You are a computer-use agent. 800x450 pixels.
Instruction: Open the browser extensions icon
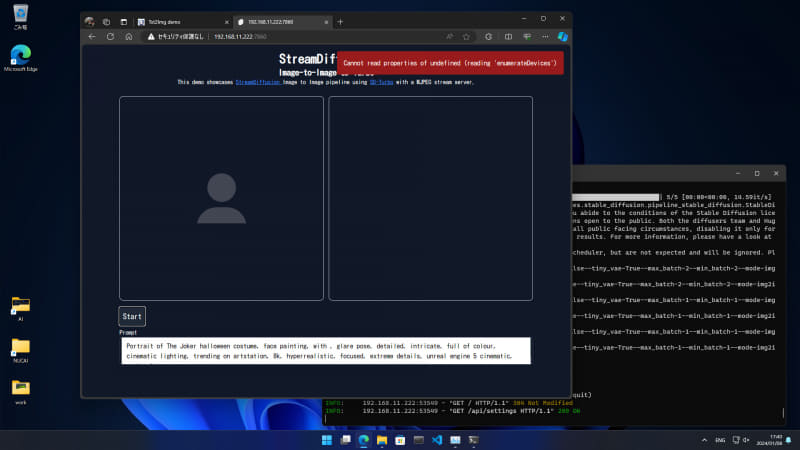489,37
